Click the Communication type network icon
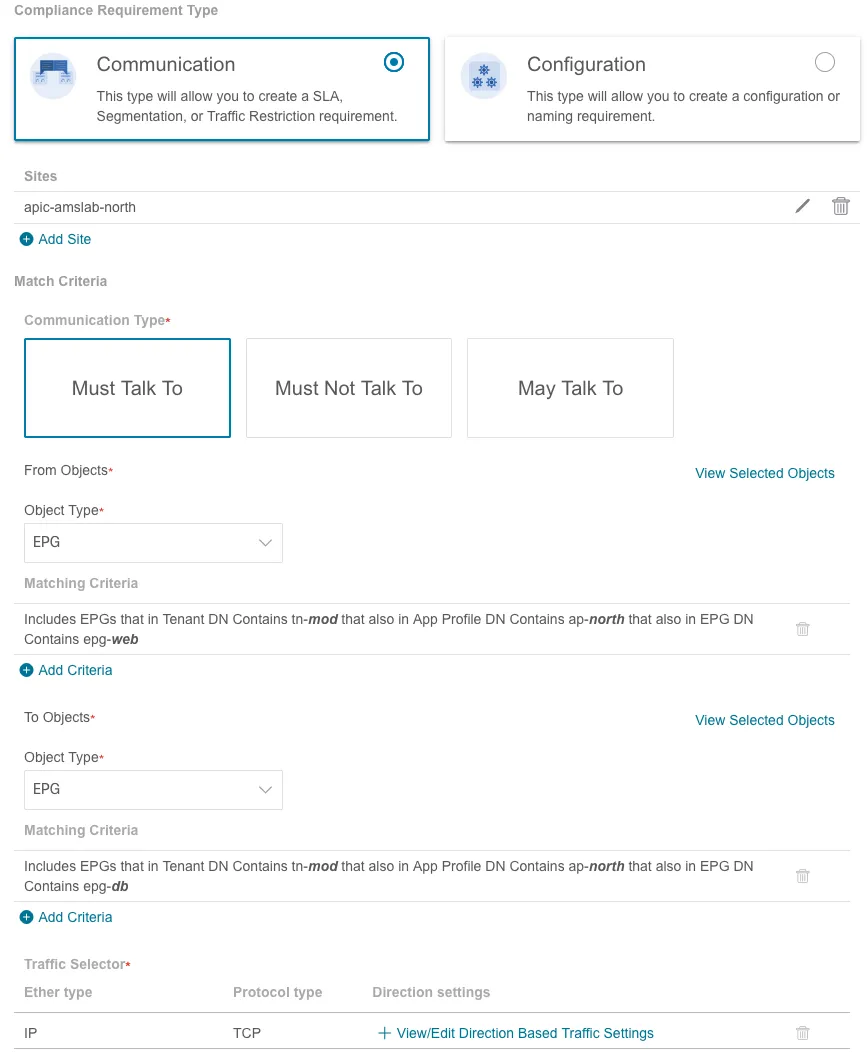 tap(53, 77)
